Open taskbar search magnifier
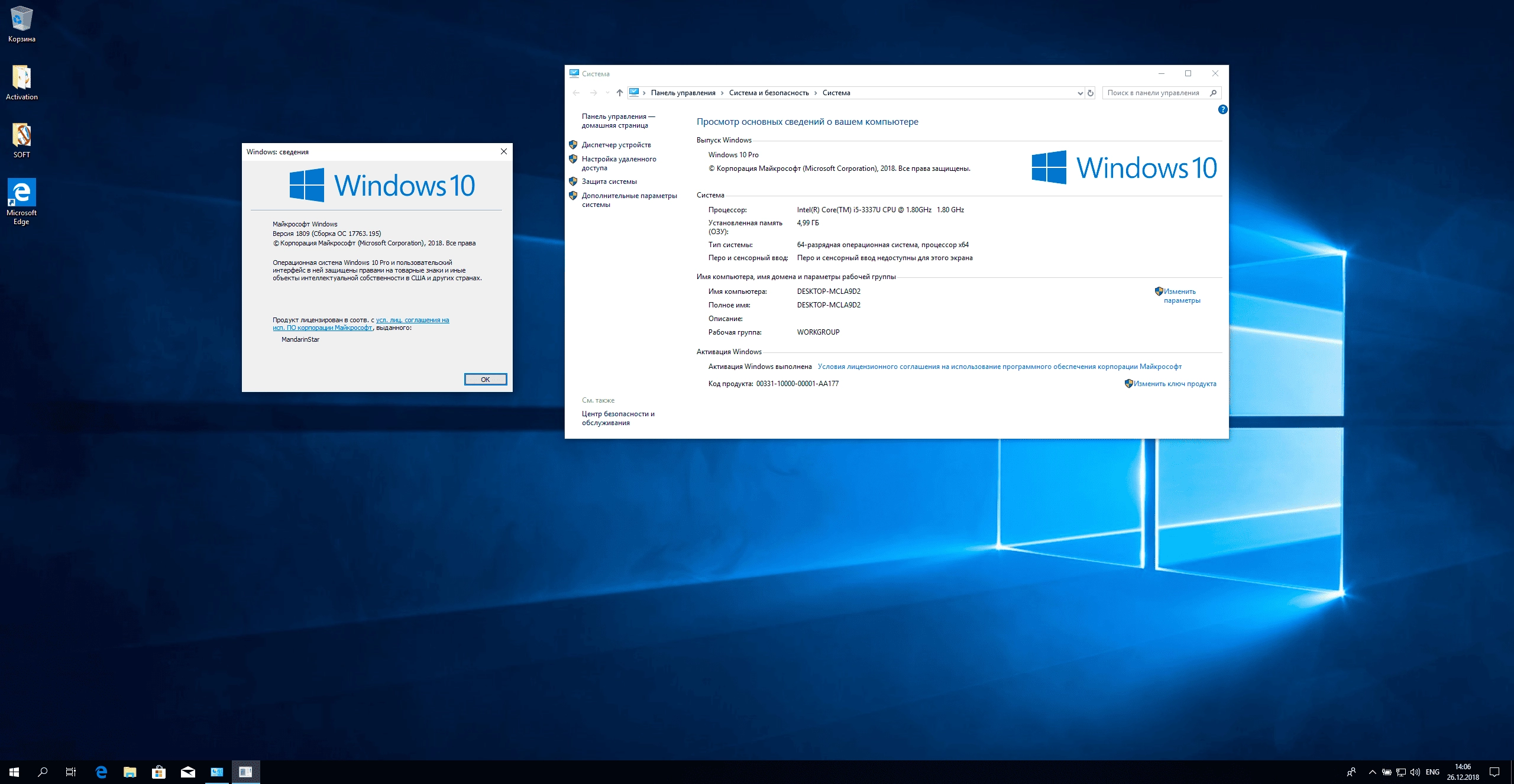This screenshot has height=784, width=1514. [x=43, y=772]
